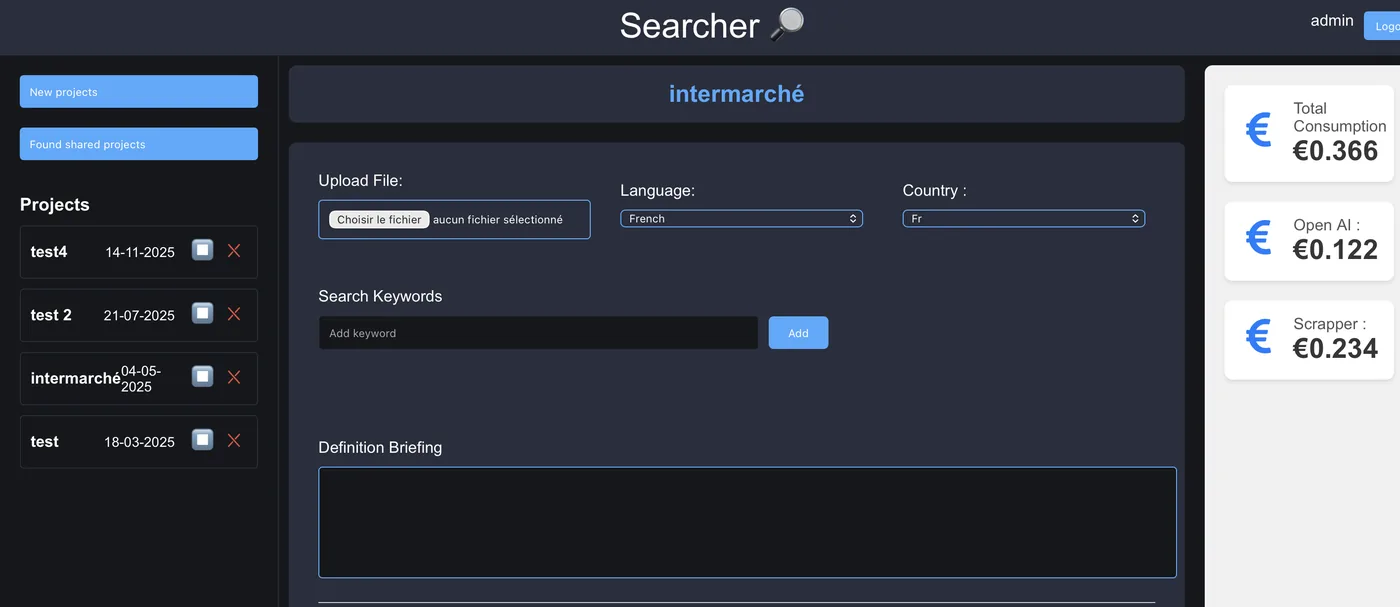The image size is (1400, 607).
Task: Delete the test project with red X
Action: click(x=234, y=440)
